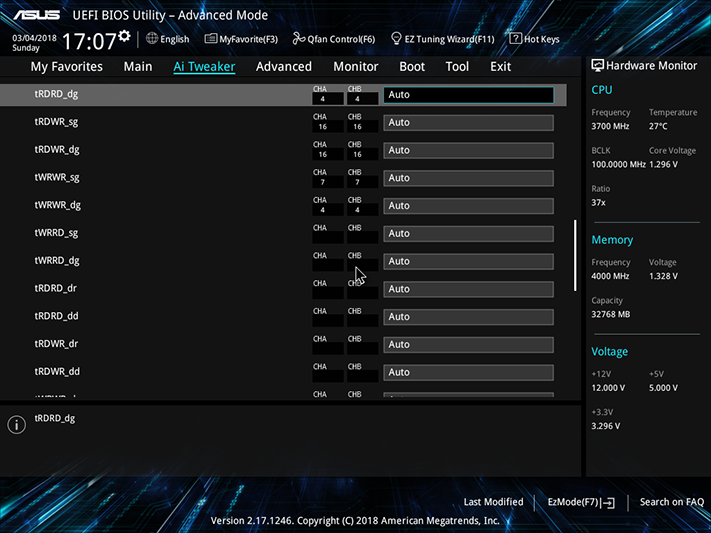Select the tWRWR_dg Auto field
711x533 pixels.
coord(468,205)
